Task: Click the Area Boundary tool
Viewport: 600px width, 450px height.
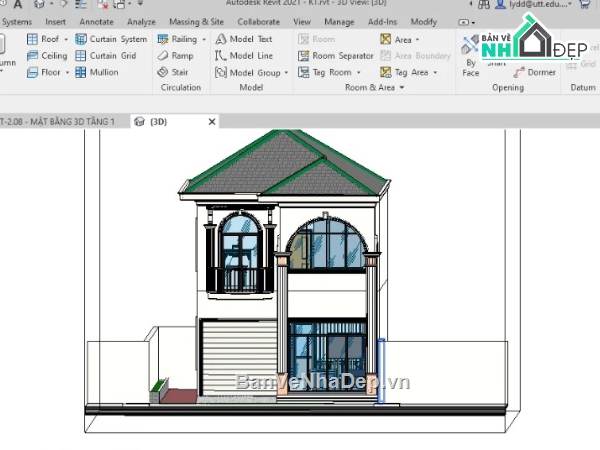Action: coord(416,56)
